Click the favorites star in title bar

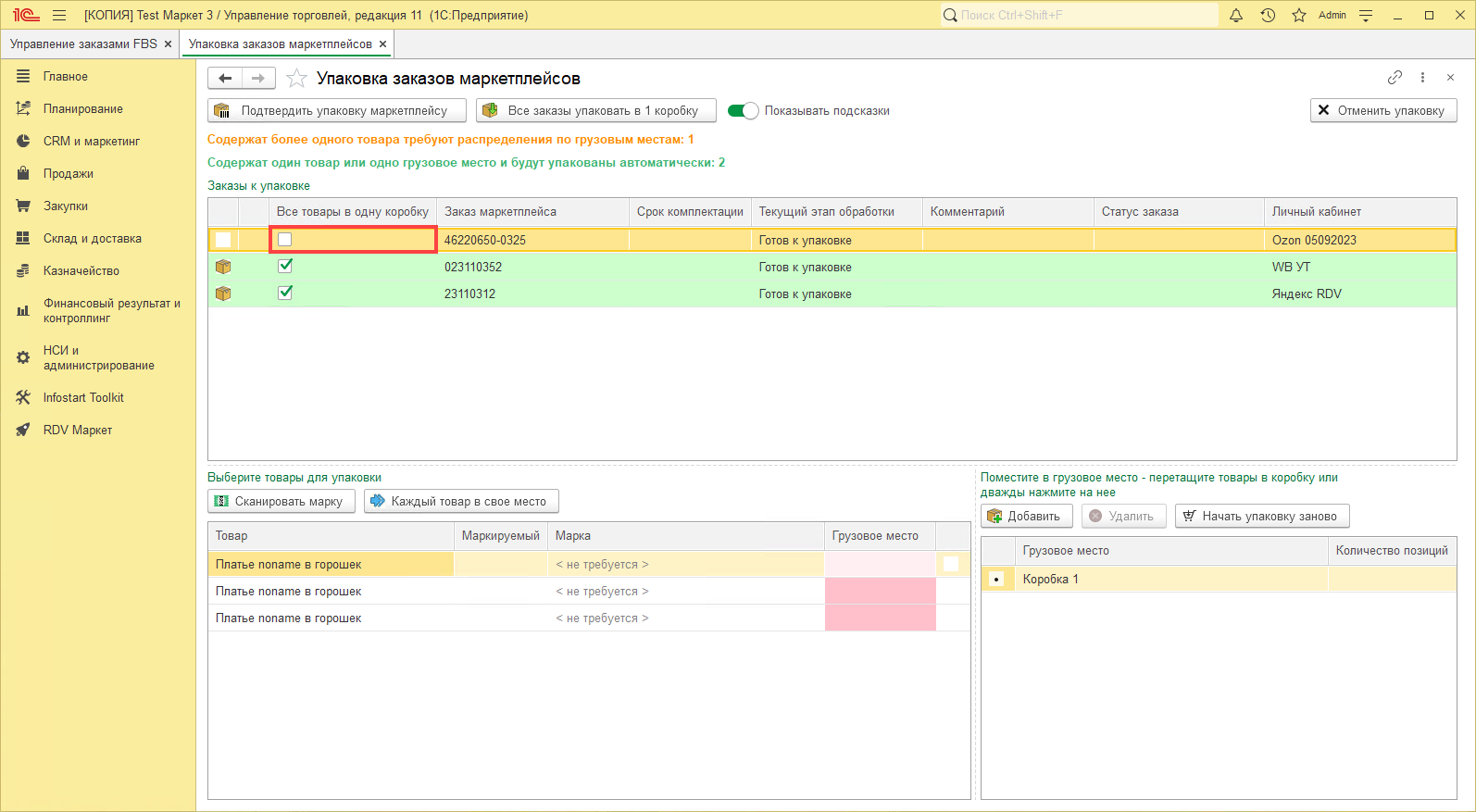(x=1299, y=15)
